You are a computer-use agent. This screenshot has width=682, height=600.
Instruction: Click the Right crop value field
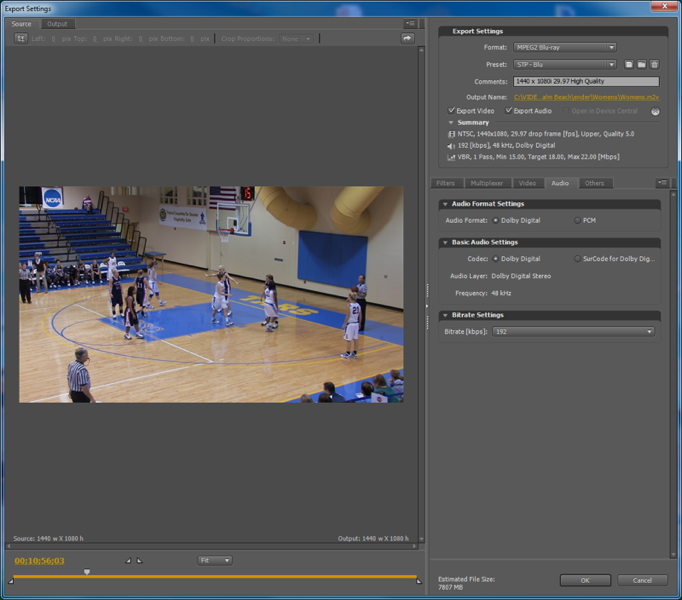[x=140, y=39]
